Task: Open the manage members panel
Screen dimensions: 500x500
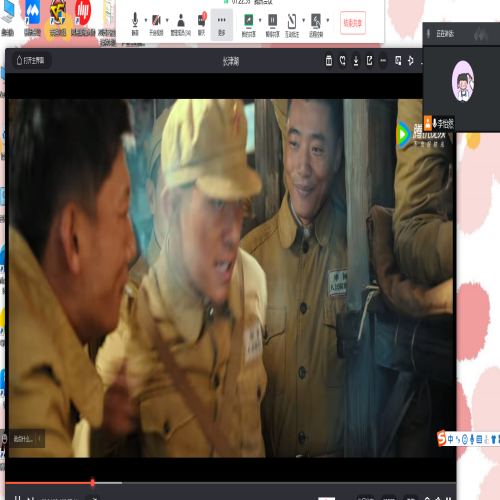Action: (x=181, y=24)
